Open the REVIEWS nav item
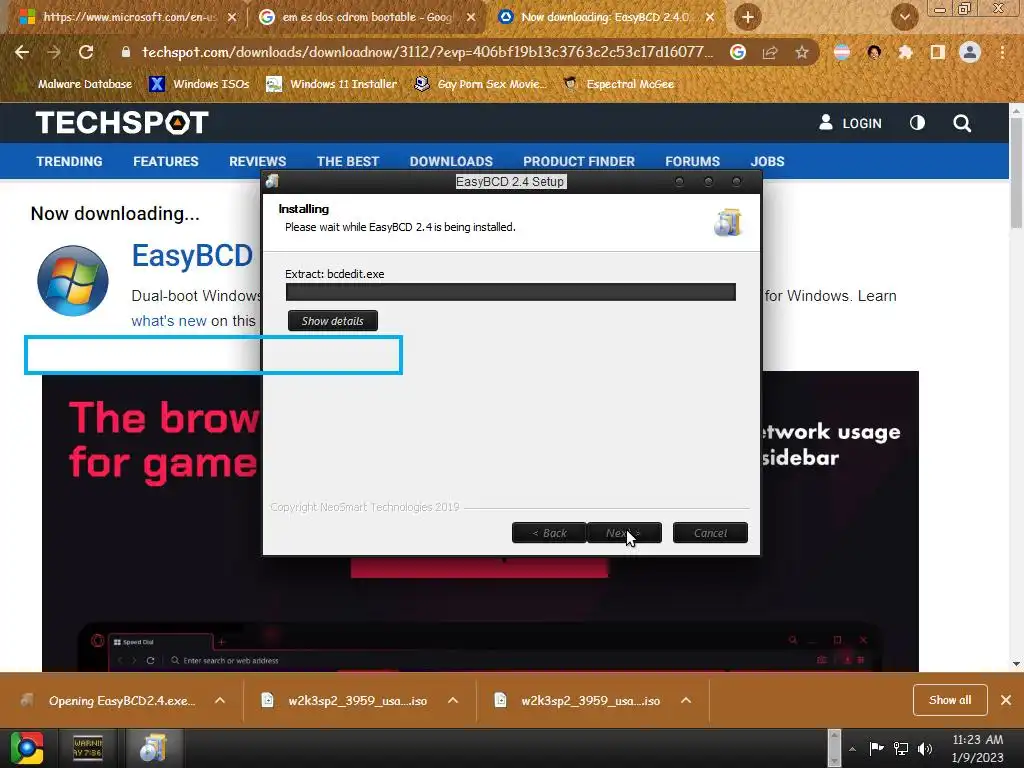Screen dimensions: 1024x768 pos(257,161)
